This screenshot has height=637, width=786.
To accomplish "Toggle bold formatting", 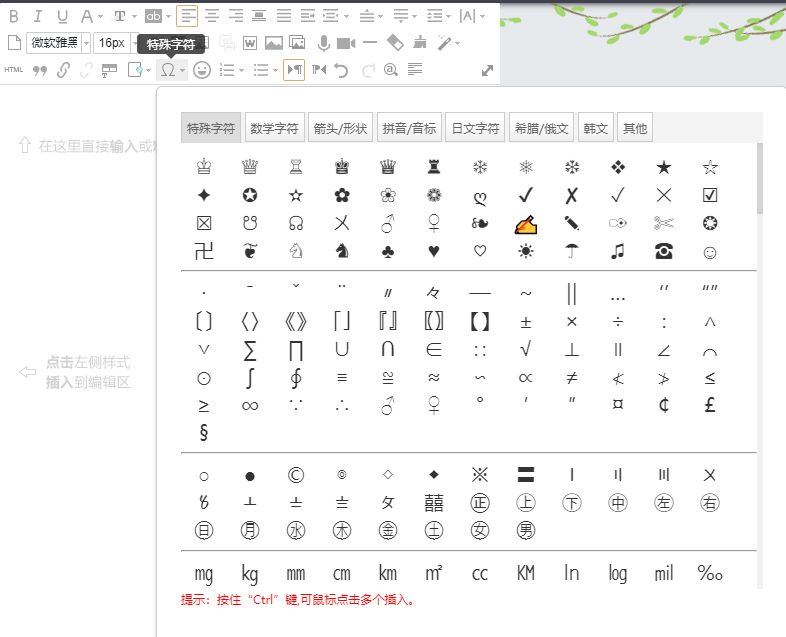I will coord(14,16).
